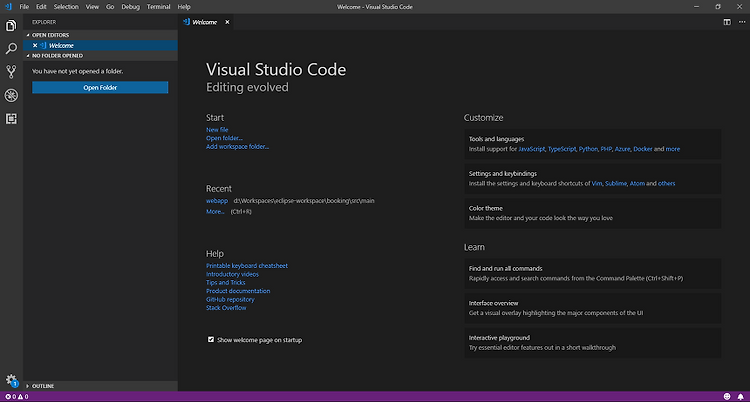Screen dimensions: 750x402
Task: Open the File menu
Action: [x=24, y=7]
